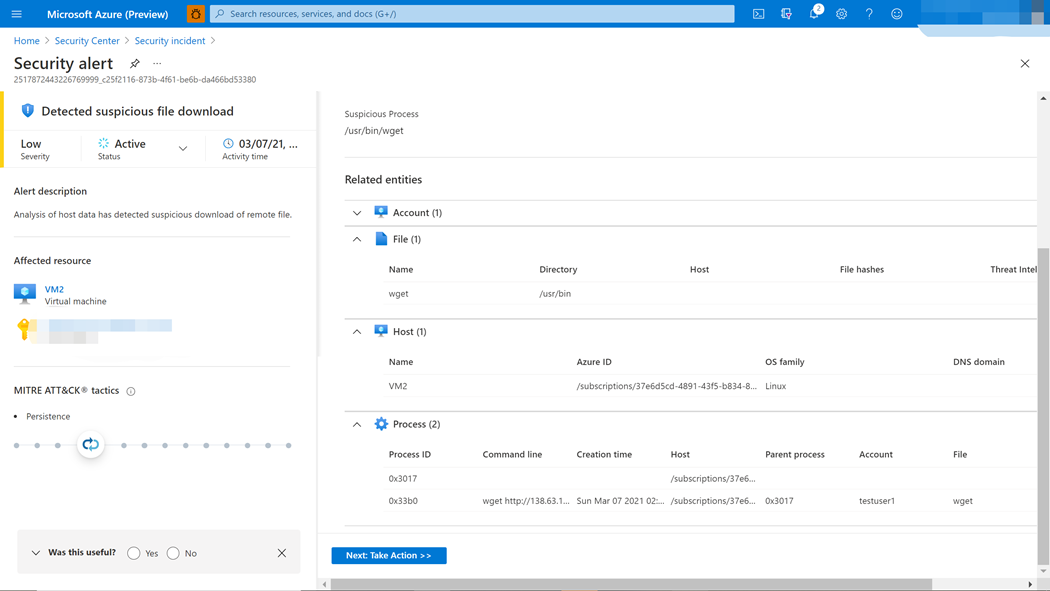Click the testuser1 account cell
This screenshot has width=1050, height=591.
pos(877,501)
